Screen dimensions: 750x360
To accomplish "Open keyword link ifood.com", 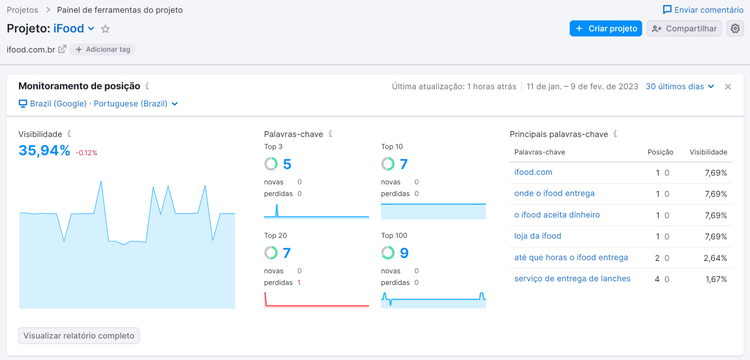I will point(533,172).
